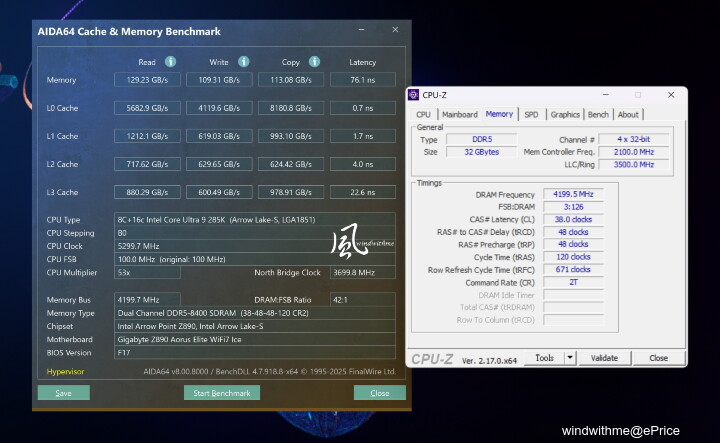
Task: Click the Cycle Time tRAS value 120 clocks
Action: point(573,257)
